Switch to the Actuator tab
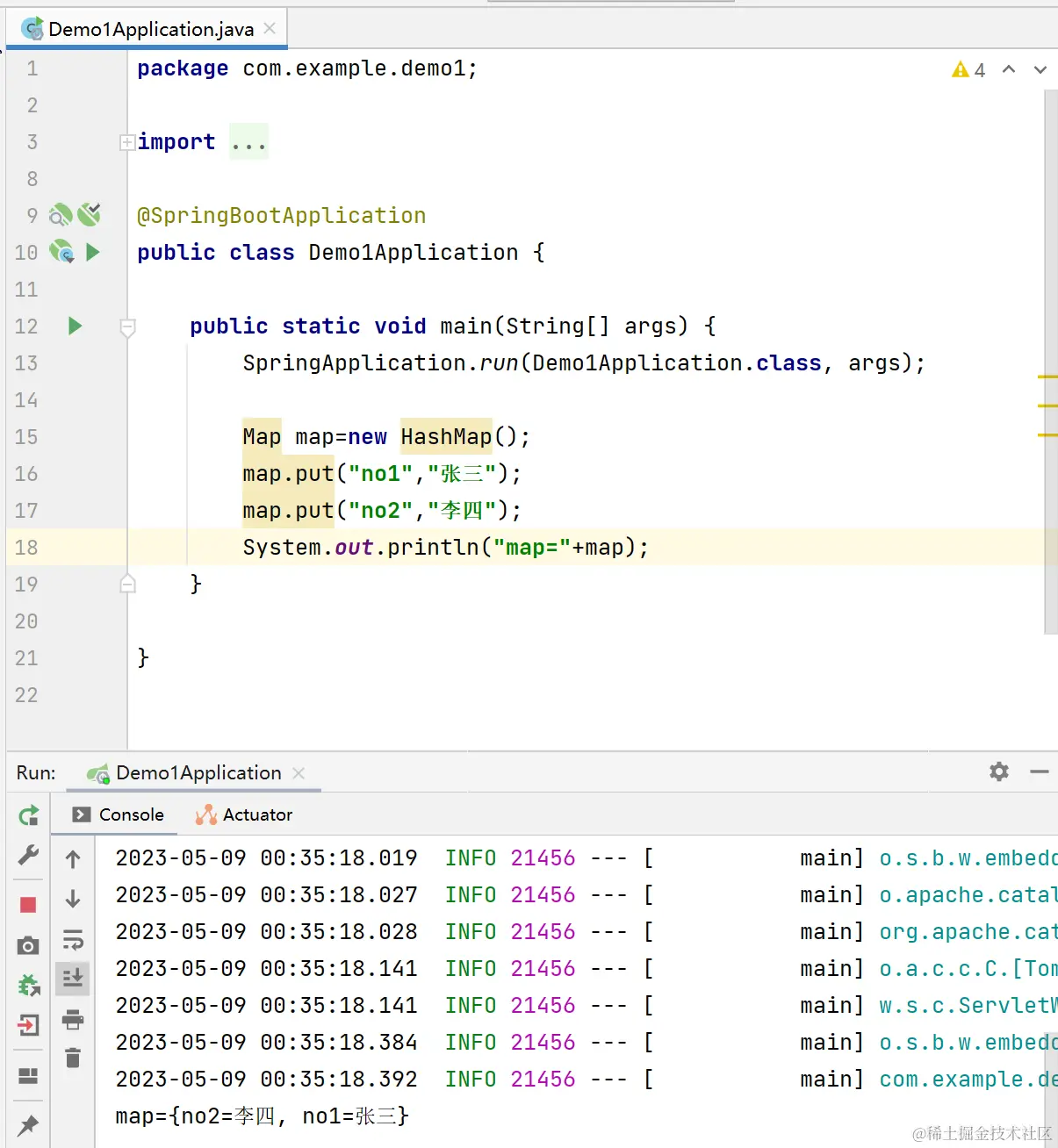 click(244, 814)
